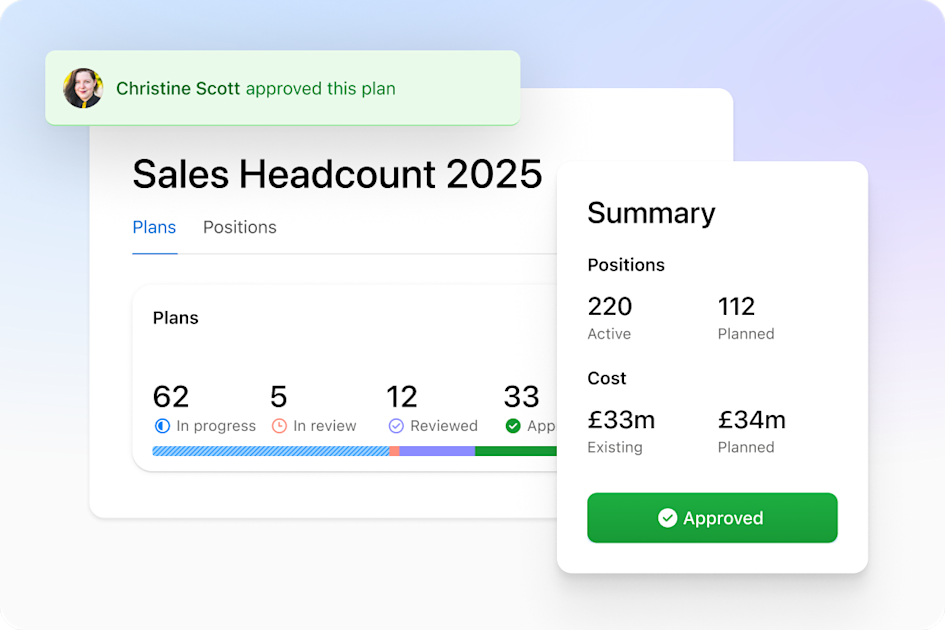Open Christine Scott's profile avatar
945x630 pixels.
click(84, 88)
